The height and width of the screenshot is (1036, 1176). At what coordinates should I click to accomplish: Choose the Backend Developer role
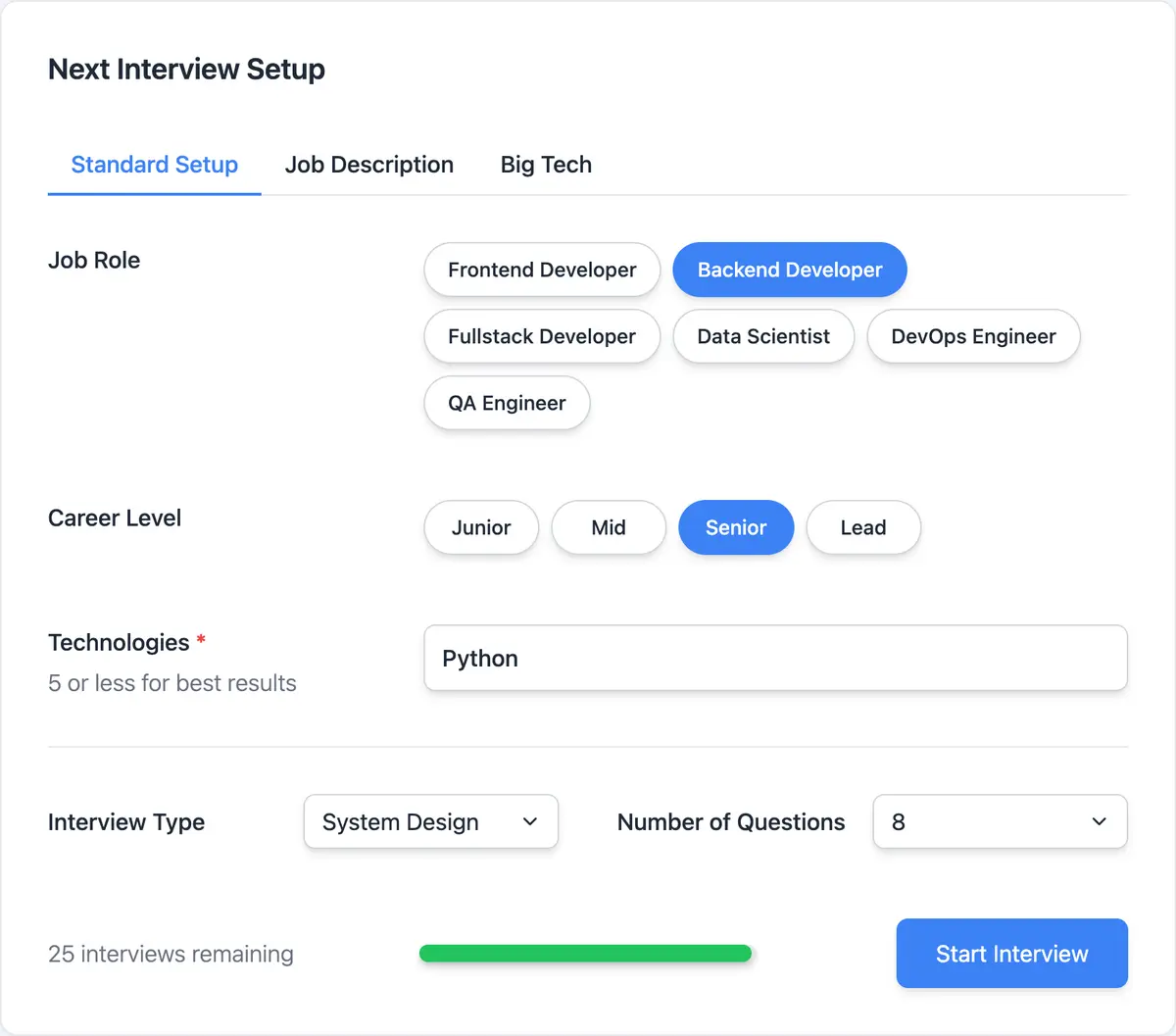(x=789, y=270)
